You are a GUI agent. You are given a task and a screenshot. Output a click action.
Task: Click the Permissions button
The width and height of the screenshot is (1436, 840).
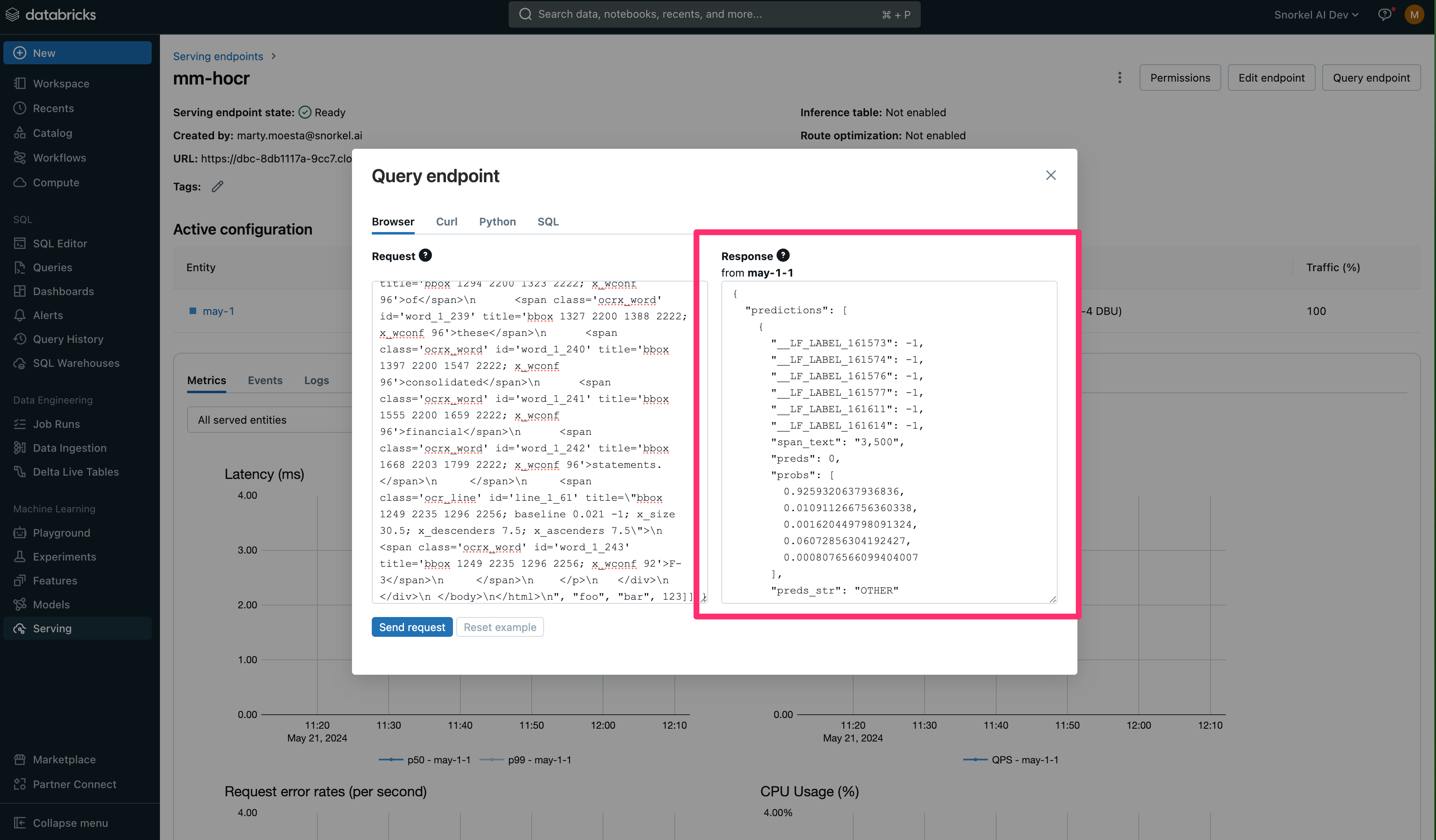pyautogui.click(x=1180, y=77)
